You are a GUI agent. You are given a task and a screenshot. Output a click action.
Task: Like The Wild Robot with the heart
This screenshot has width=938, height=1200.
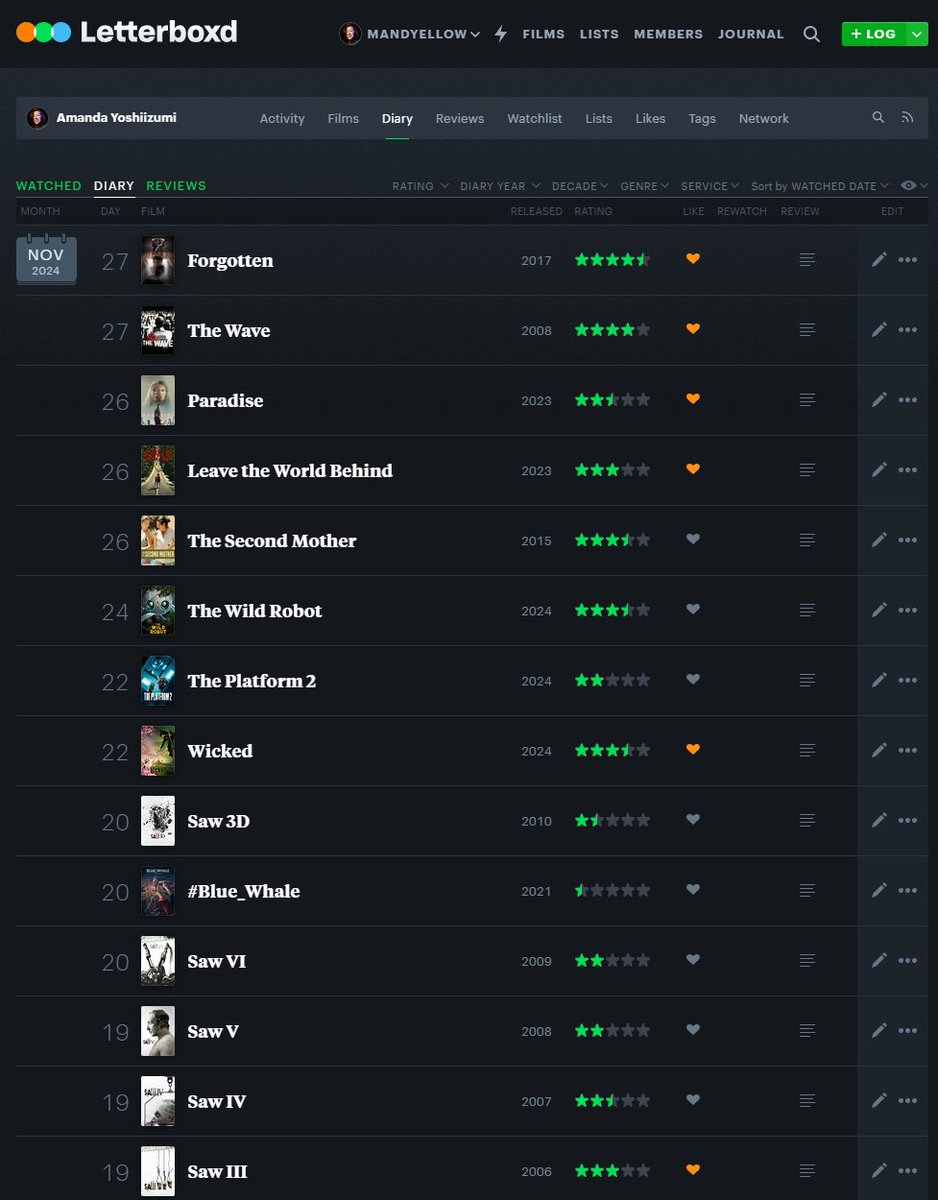pos(693,609)
